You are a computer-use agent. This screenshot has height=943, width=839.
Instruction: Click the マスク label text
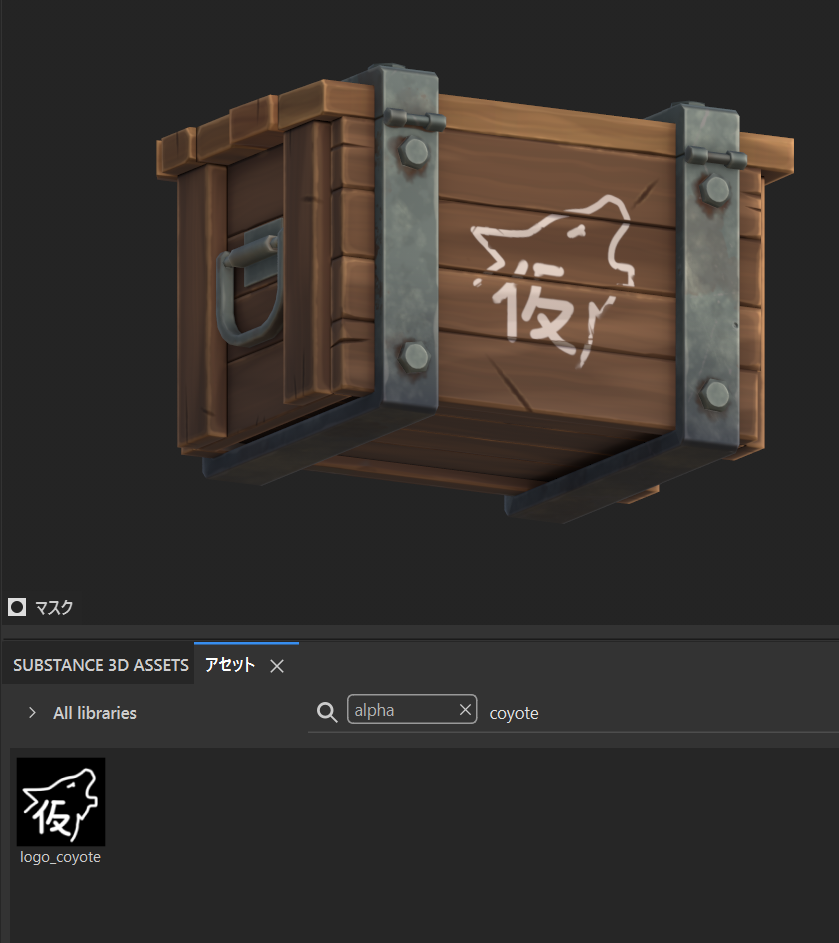(54, 607)
